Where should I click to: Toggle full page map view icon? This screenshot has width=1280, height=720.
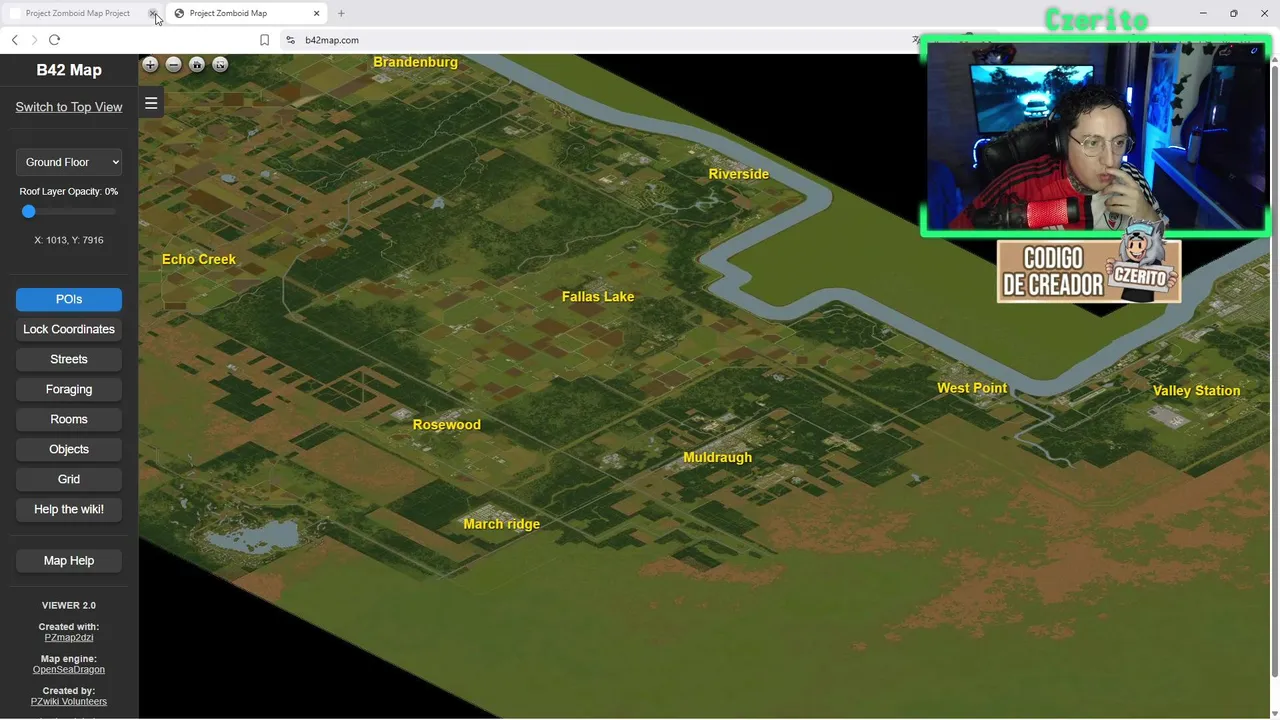click(x=220, y=65)
